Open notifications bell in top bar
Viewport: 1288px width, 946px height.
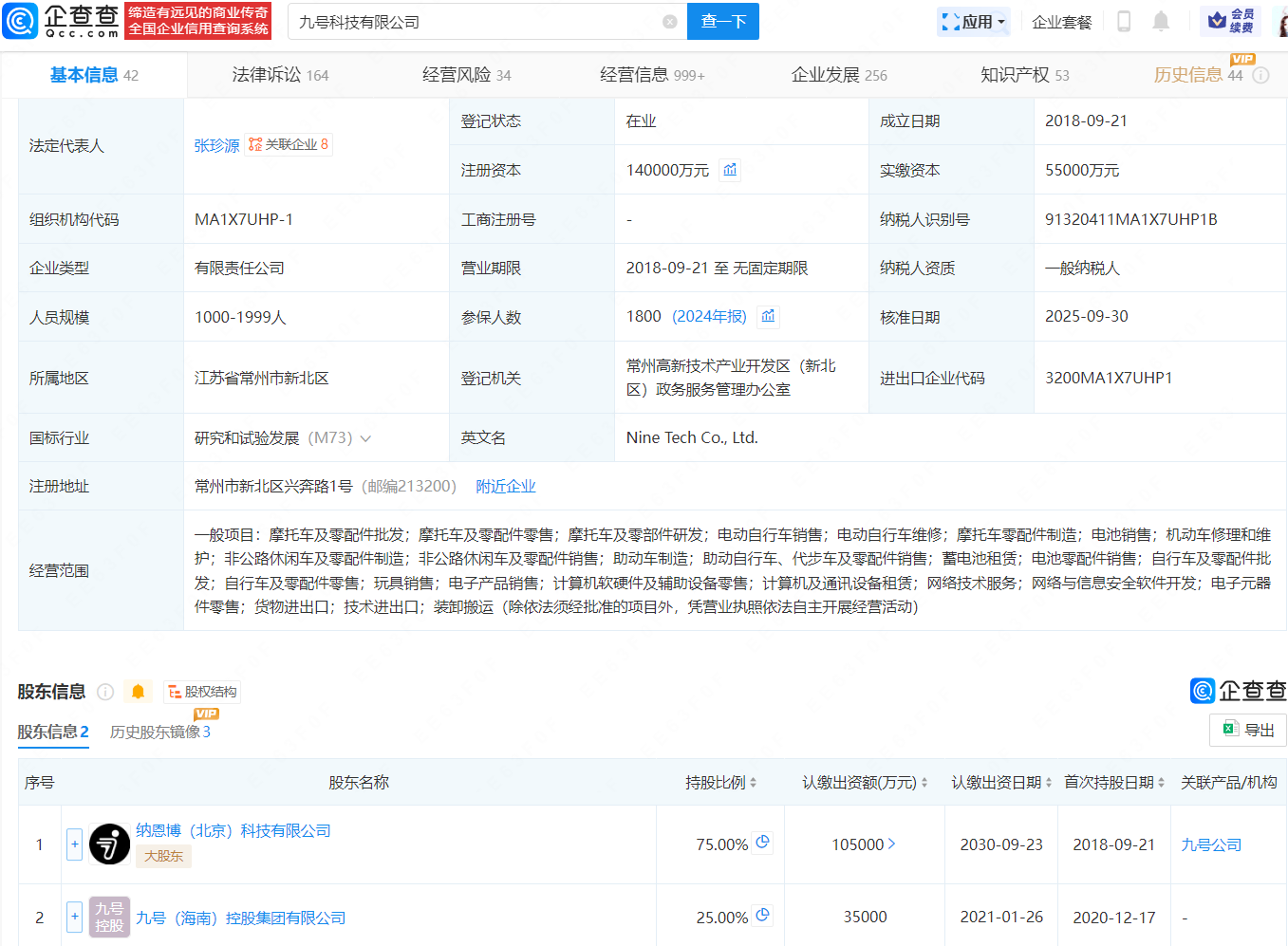click(1160, 22)
